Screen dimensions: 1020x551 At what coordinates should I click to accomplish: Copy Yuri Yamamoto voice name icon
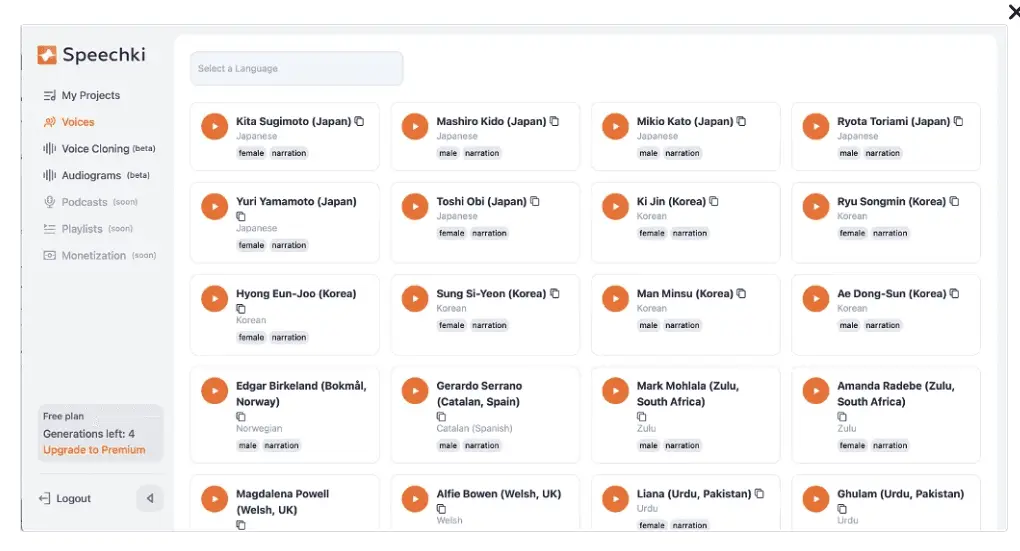[241, 216]
